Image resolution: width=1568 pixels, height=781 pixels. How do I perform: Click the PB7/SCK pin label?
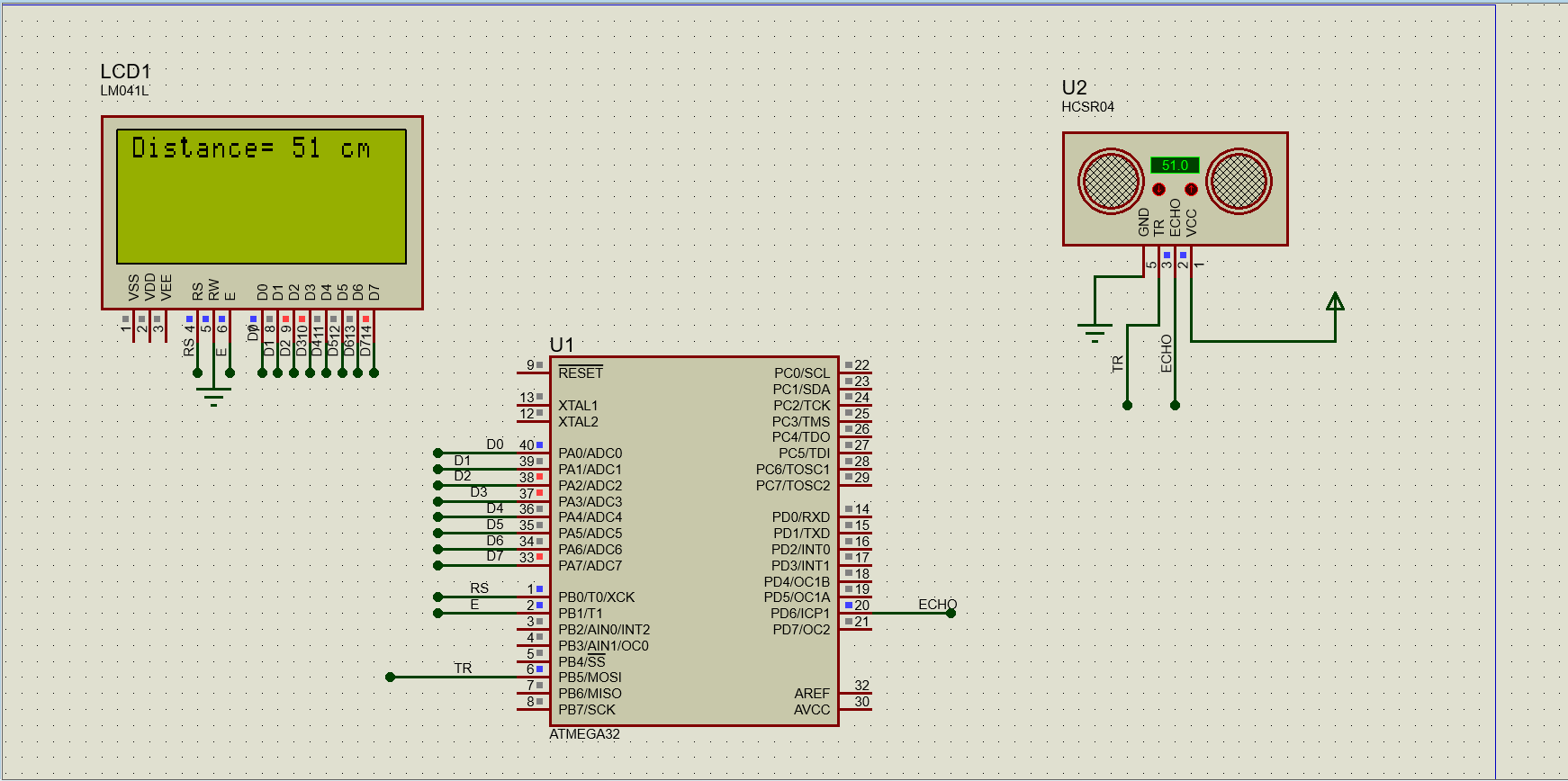[587, 710]
